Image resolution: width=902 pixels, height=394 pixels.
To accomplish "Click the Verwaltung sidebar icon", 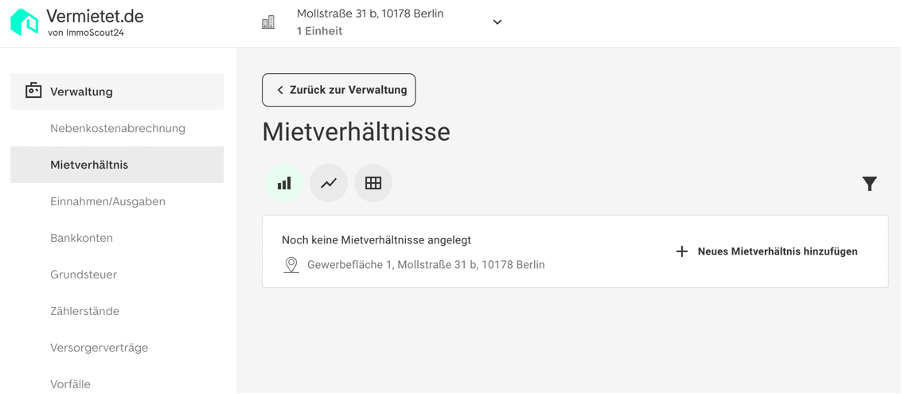I will [x=33, y=91].
